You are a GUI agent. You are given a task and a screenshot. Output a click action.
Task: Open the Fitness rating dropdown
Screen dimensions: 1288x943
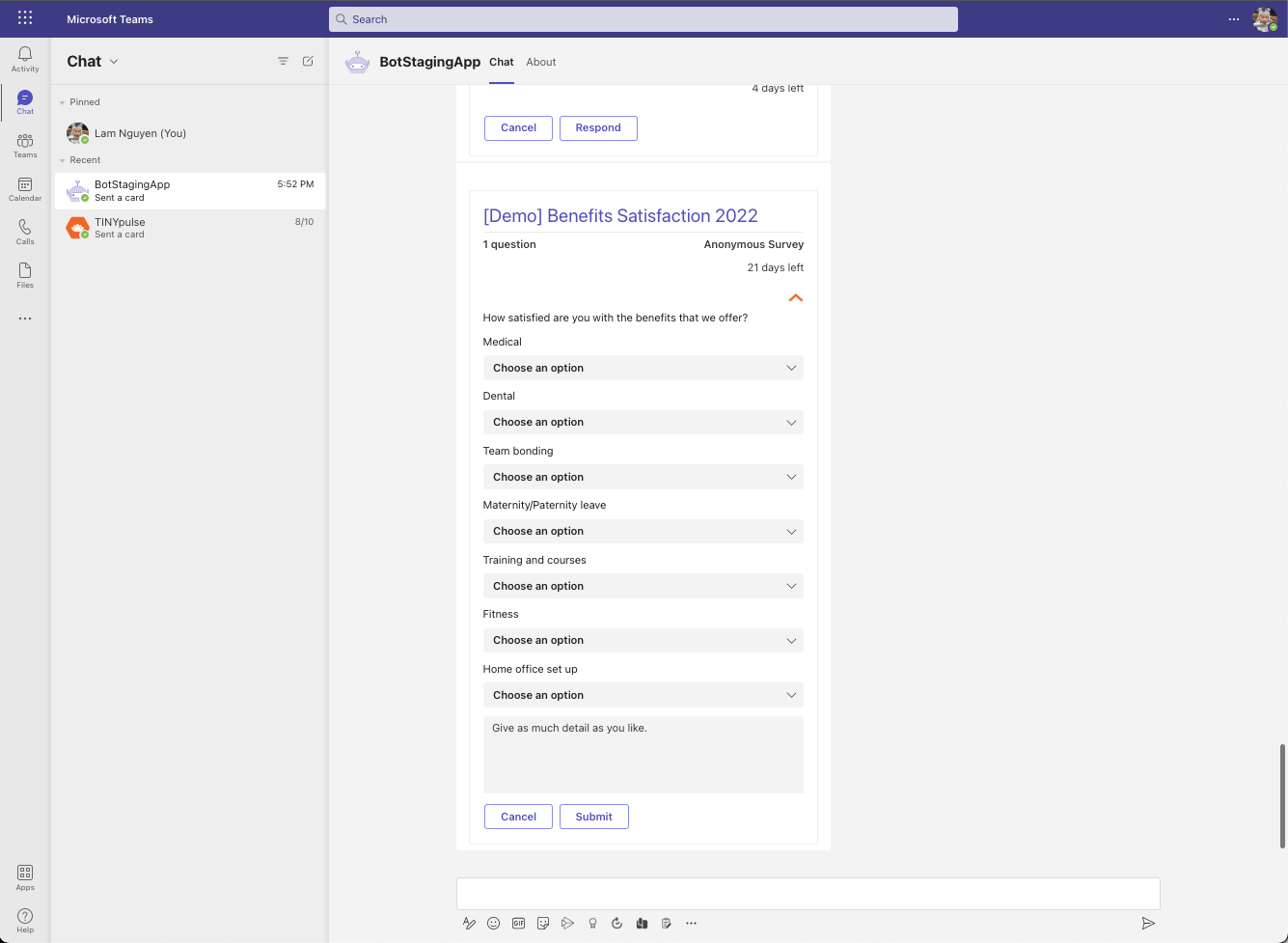tap(643, 640)
